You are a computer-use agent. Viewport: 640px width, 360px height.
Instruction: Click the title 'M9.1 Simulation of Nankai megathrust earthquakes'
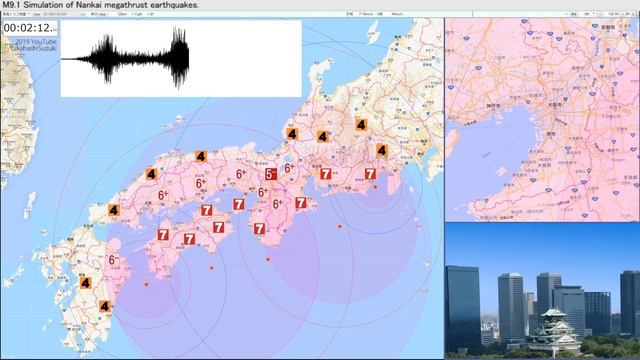100,5
